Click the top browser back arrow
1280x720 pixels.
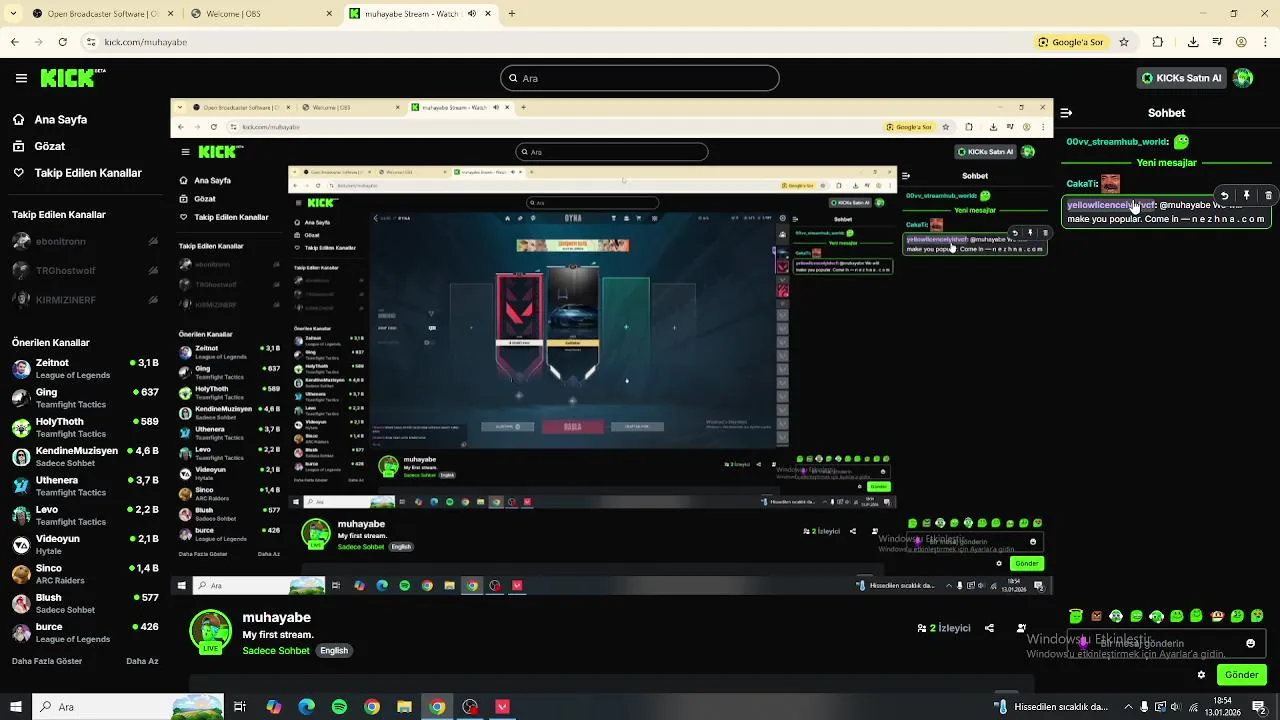tap(14, 42)
